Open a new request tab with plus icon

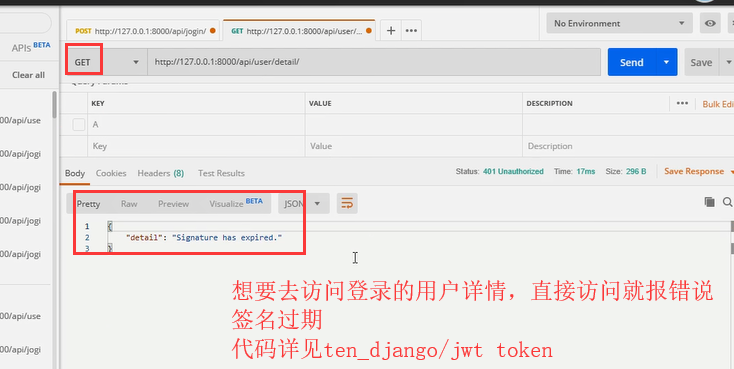pyautogui.click(x=391, y=31)
